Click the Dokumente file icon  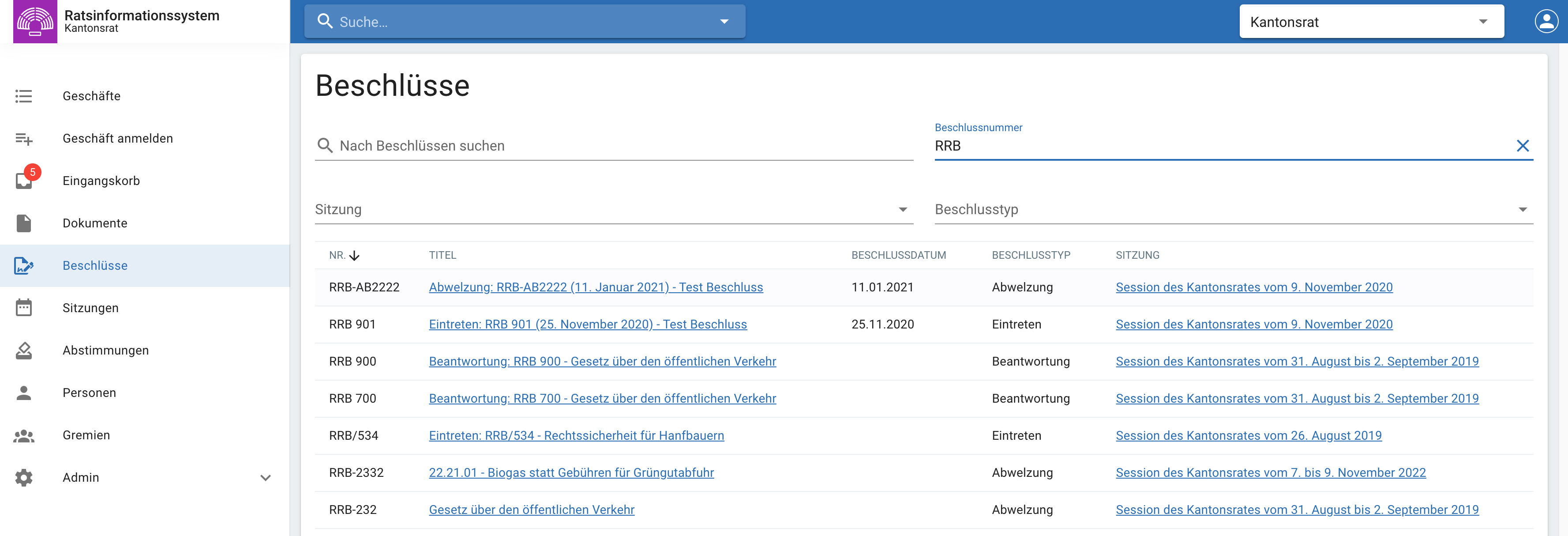[x=24, y=223]
